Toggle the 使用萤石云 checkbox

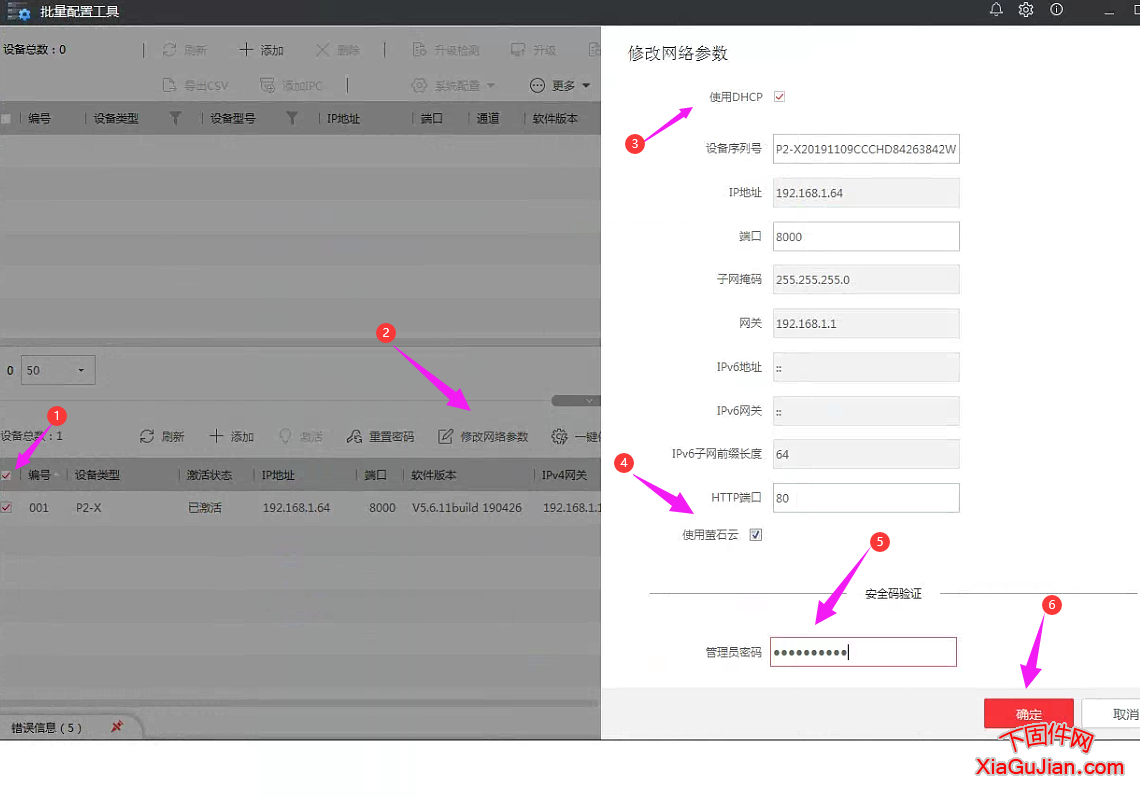pos(756,535)
